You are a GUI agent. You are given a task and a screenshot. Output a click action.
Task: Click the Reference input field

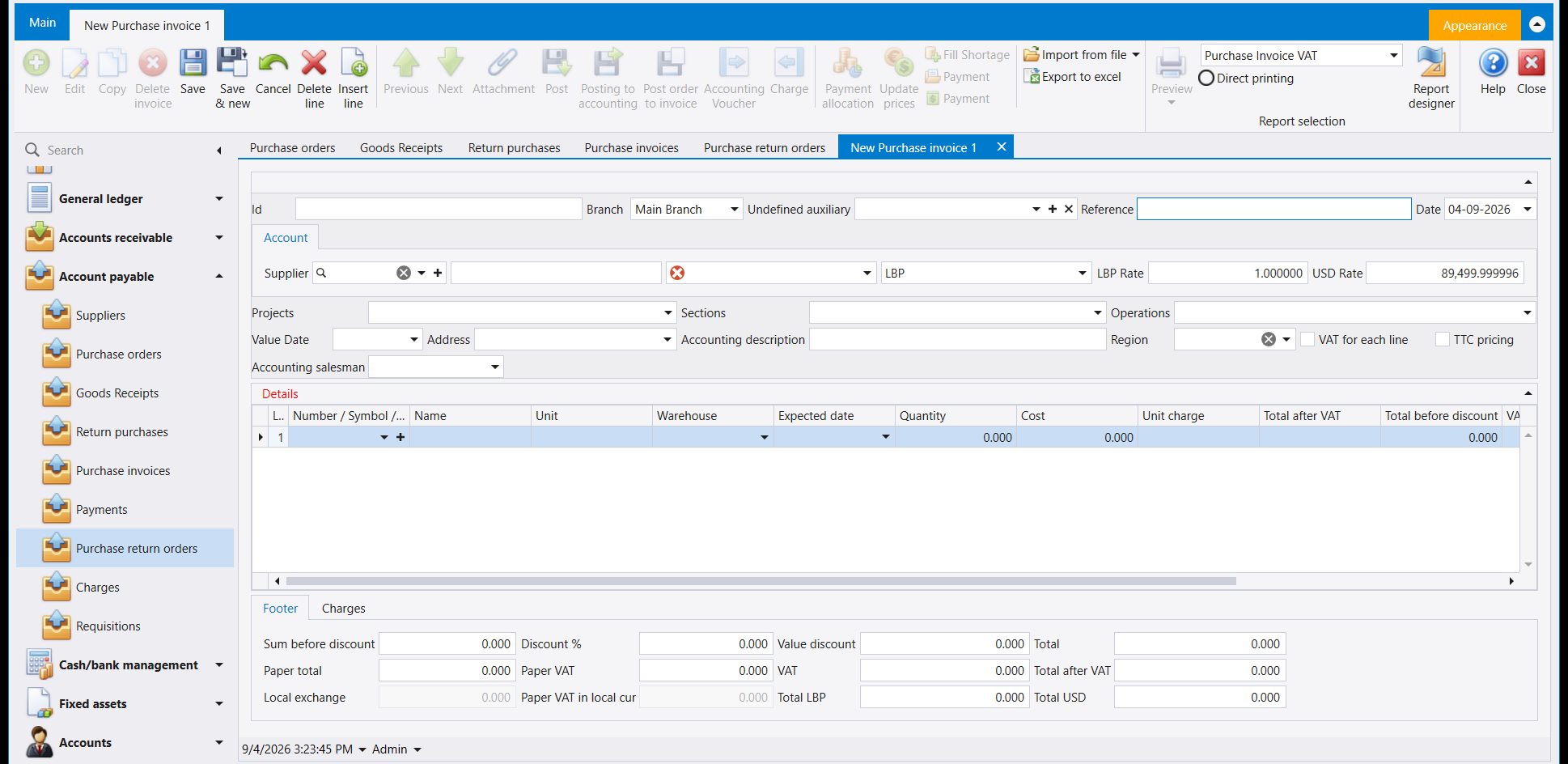pyautogui.click(x=1273, y=209)
